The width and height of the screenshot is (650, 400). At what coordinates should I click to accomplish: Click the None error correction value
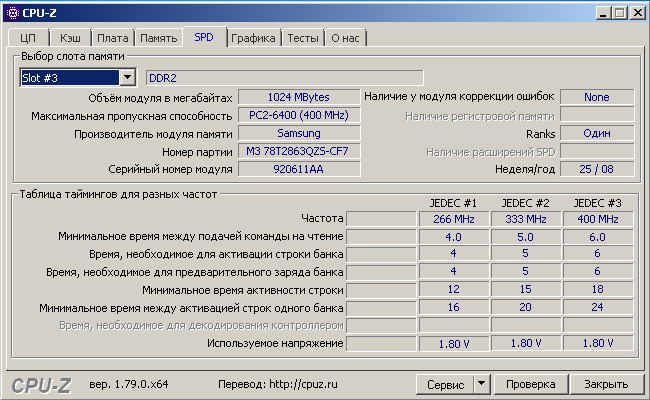coord(597,97)
